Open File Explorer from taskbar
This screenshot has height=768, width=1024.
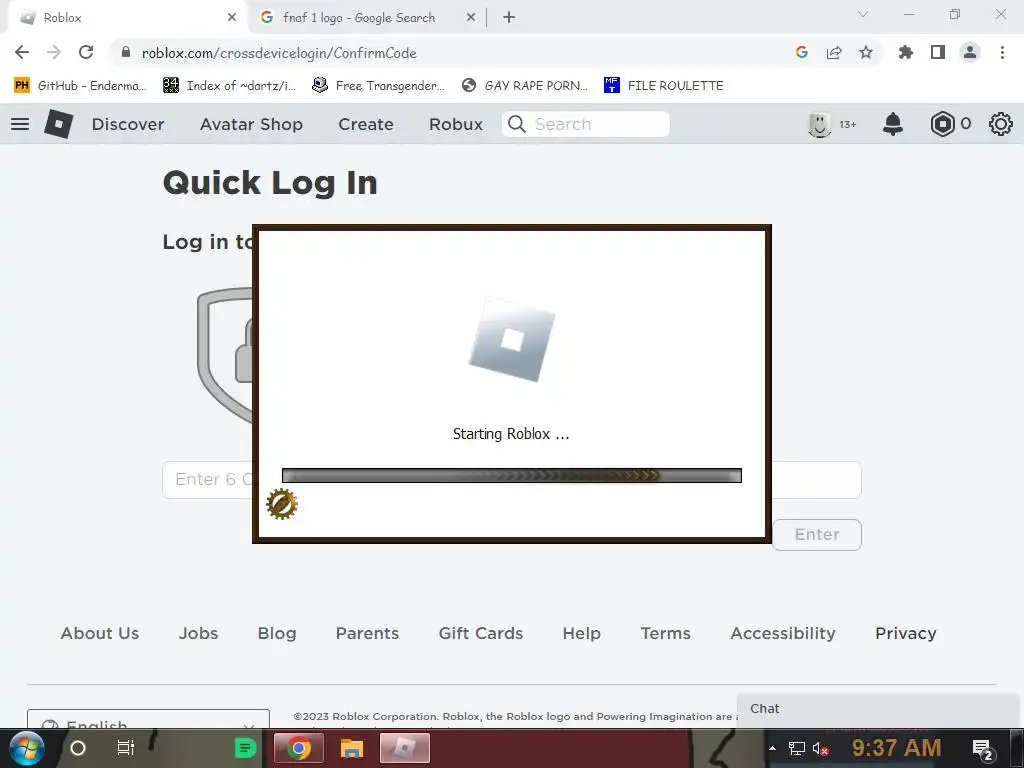351,748
